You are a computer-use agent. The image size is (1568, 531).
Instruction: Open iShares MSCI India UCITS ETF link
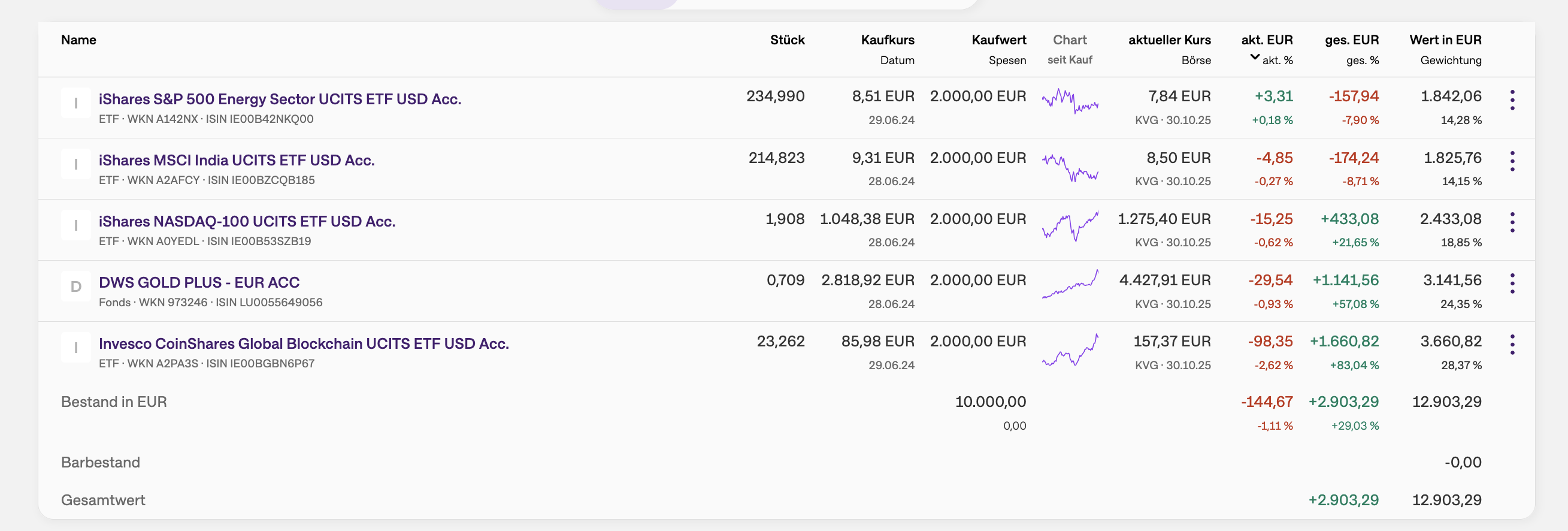pyautogui.click(x=236, y=160)
